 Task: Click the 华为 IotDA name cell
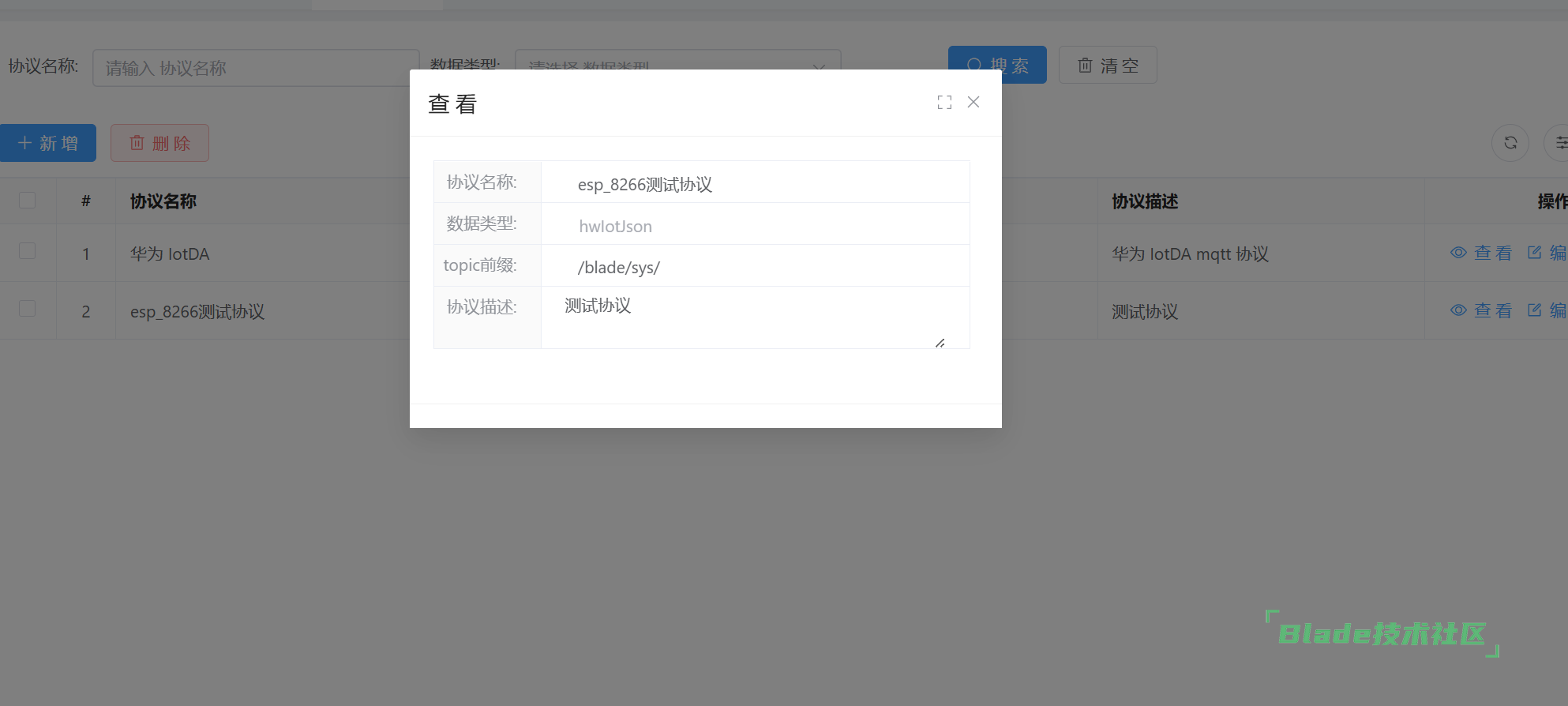point(170,253)
